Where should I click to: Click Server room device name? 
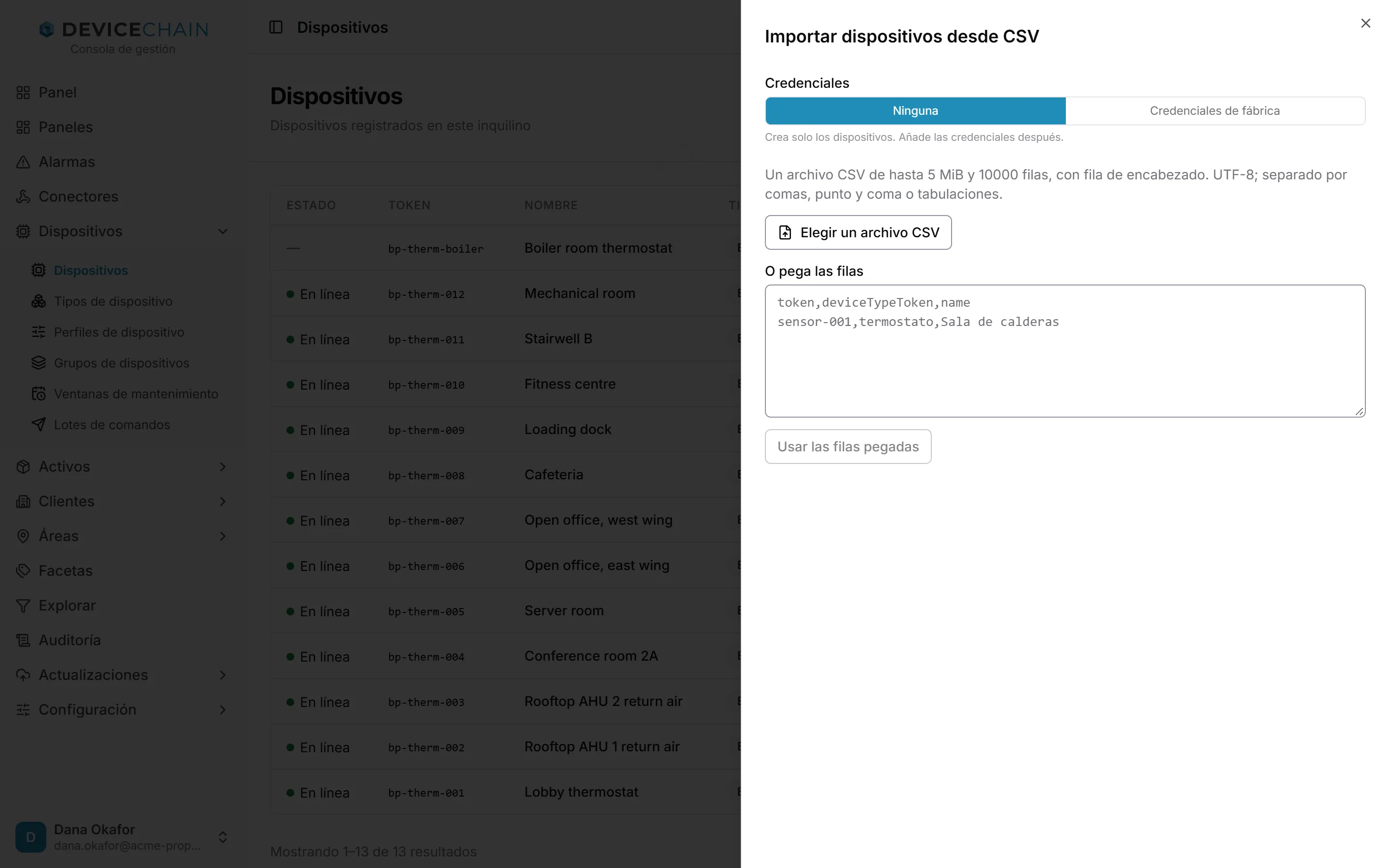(564, 611)
